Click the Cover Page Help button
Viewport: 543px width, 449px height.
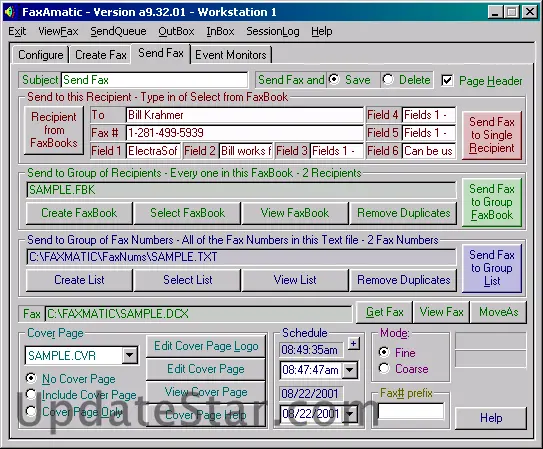pos(206,415)
